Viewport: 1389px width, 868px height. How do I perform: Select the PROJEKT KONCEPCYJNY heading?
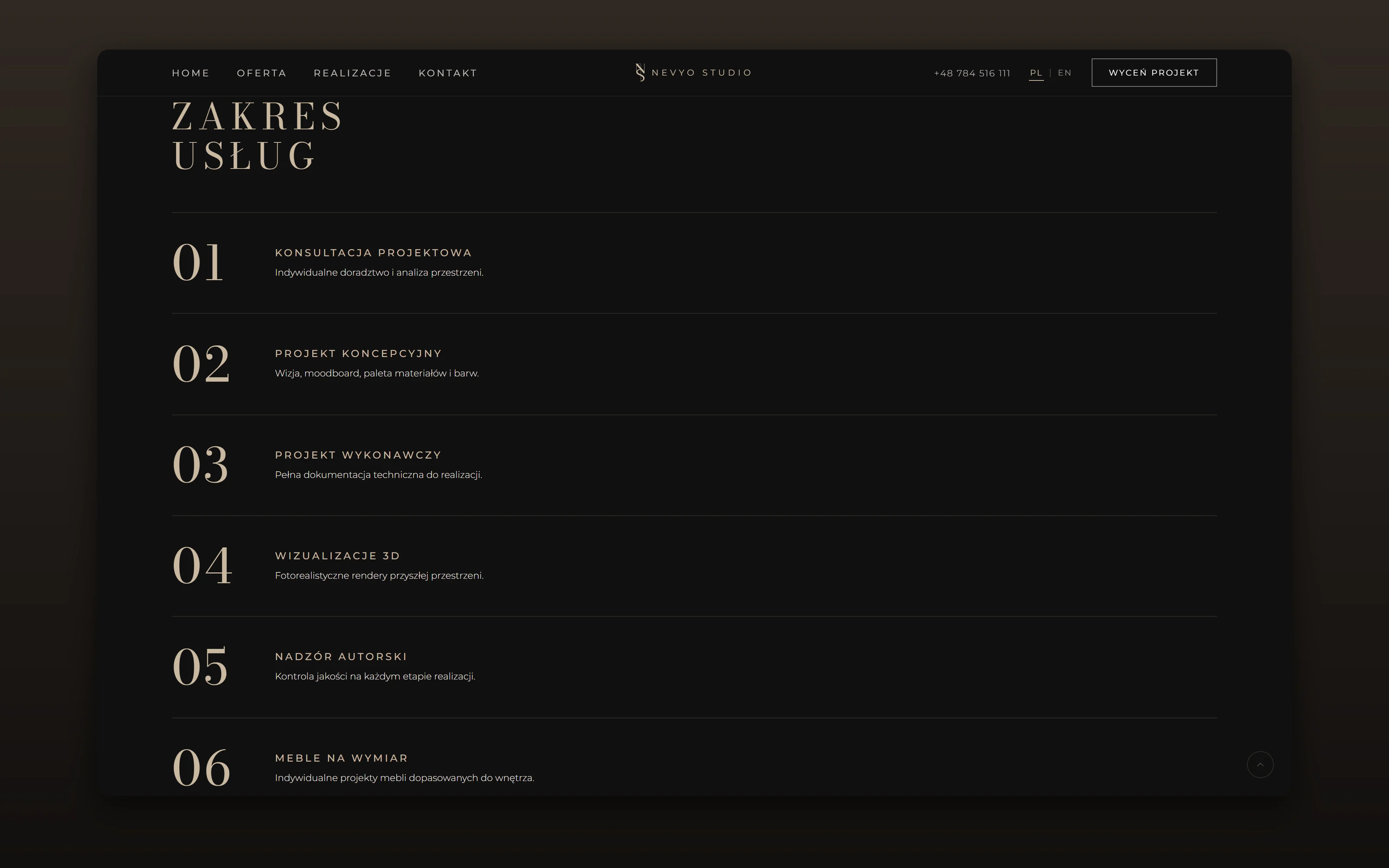point(358,354)
